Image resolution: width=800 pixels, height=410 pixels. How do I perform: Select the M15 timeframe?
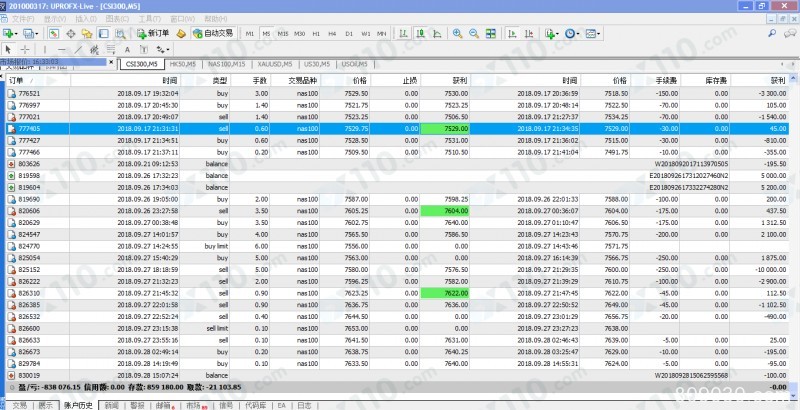283,34
